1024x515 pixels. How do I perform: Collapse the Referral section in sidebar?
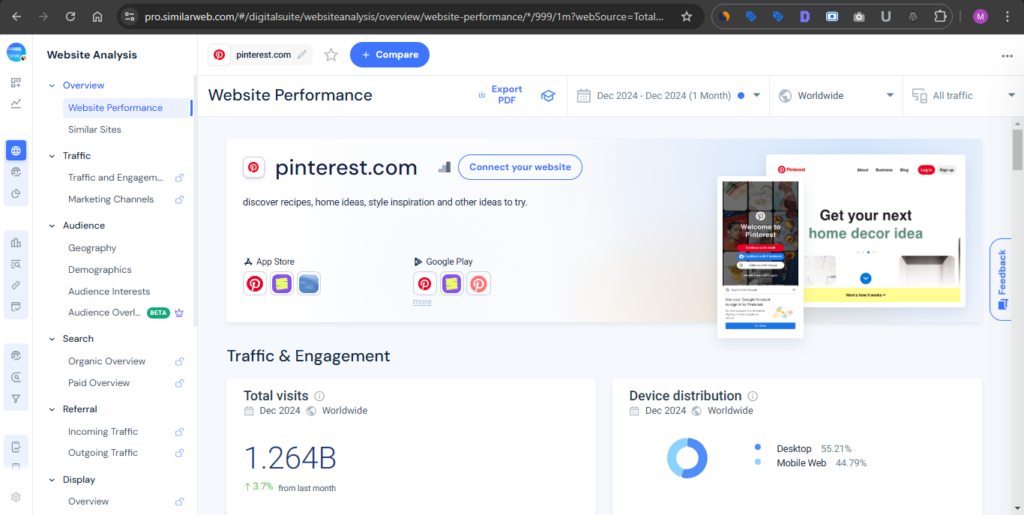52,409
